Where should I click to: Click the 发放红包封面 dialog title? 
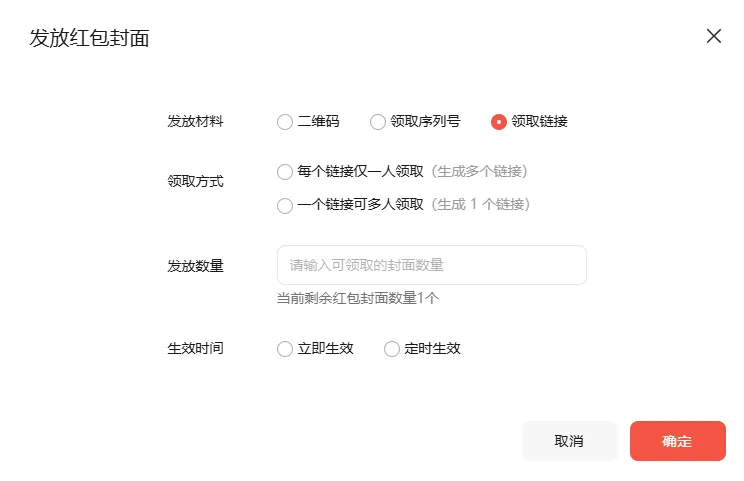point(90,39)
